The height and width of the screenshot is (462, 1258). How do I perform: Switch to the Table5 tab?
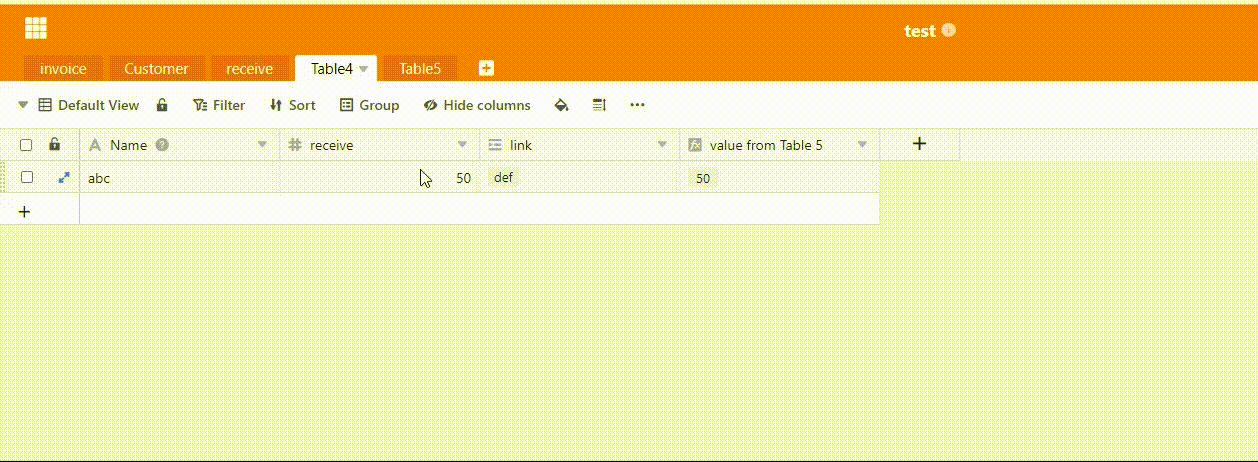[x=420, y=69]
